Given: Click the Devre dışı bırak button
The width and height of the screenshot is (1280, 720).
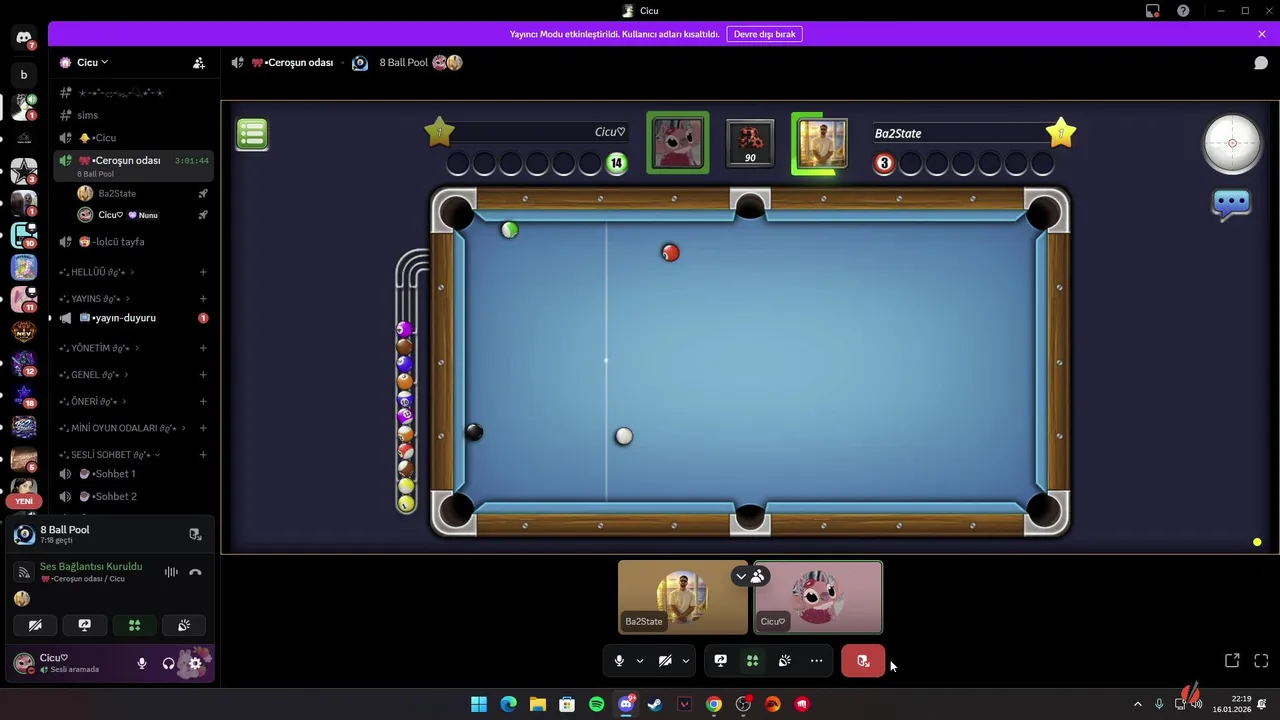Looking at the screenshot, I should pos(764,34).
